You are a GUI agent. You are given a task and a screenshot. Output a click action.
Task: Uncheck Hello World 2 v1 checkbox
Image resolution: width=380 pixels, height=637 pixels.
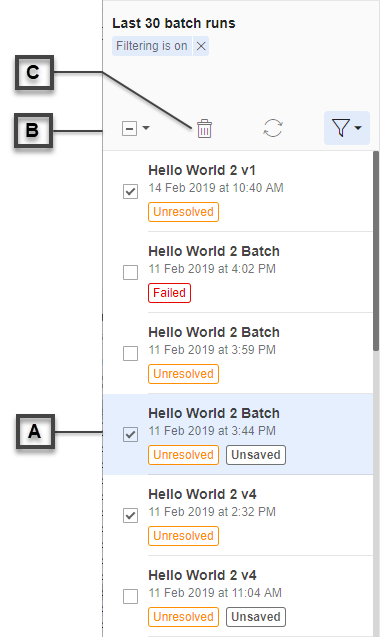pyautogui.click(x=130, y=191)
